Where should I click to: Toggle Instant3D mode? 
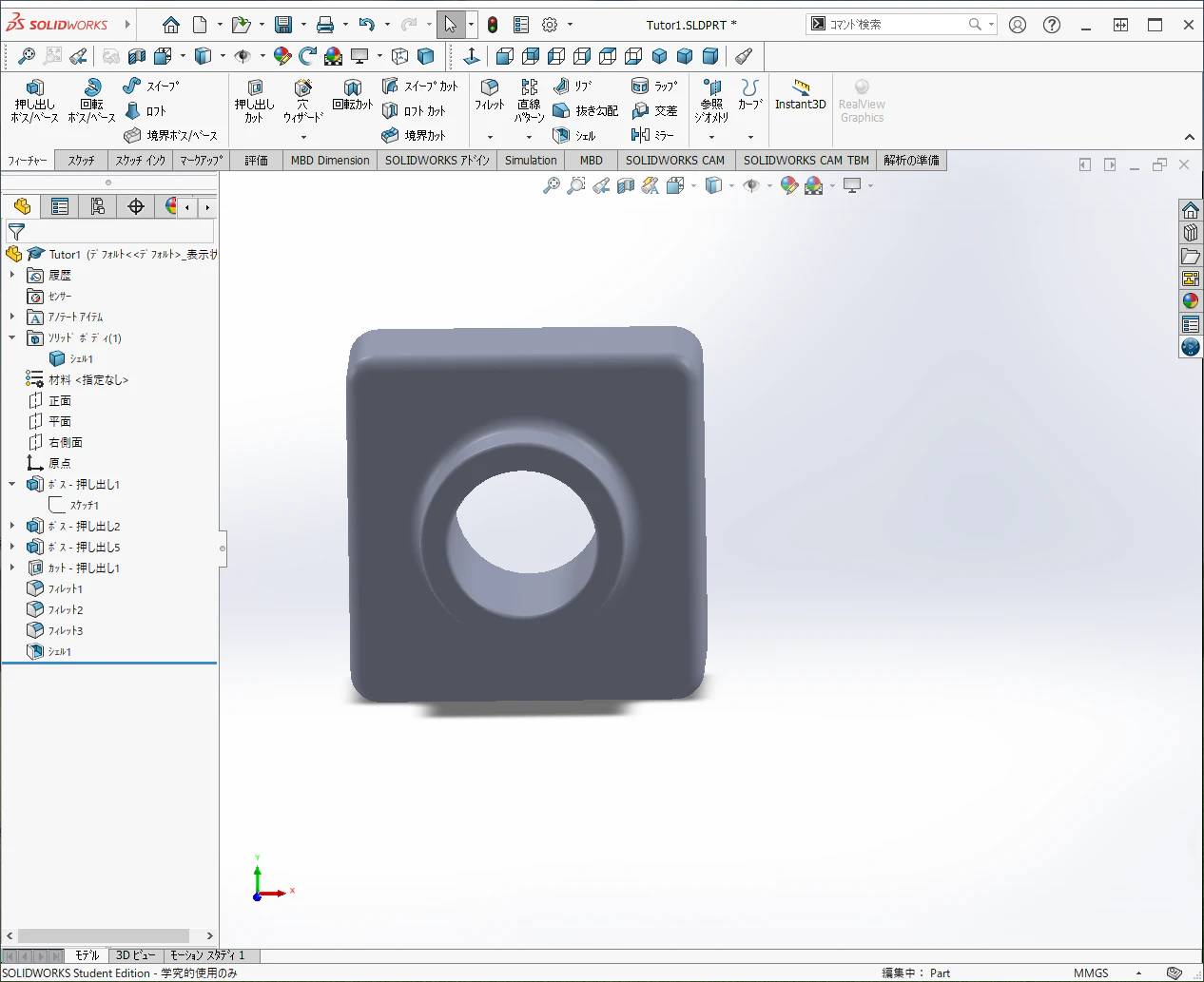coord(801,94)
